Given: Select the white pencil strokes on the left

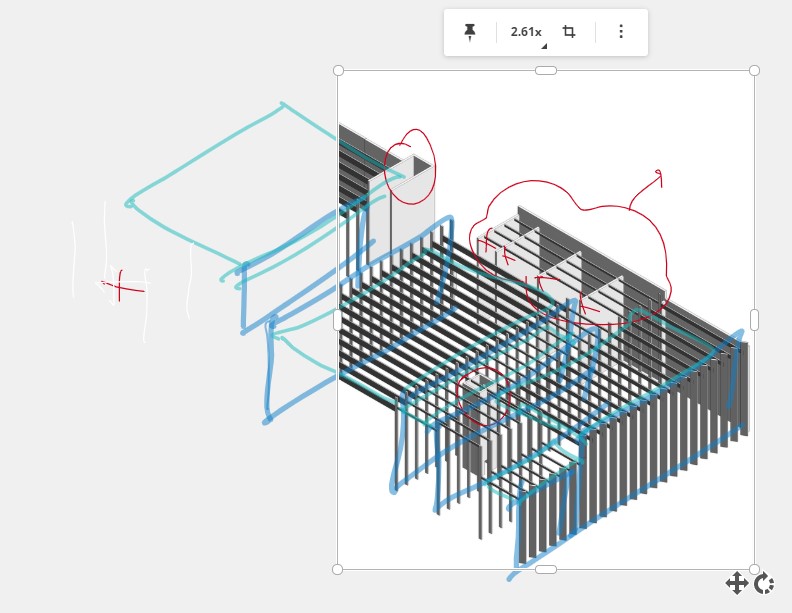Looking at the screenshot, I should click(x=74, y=258).
